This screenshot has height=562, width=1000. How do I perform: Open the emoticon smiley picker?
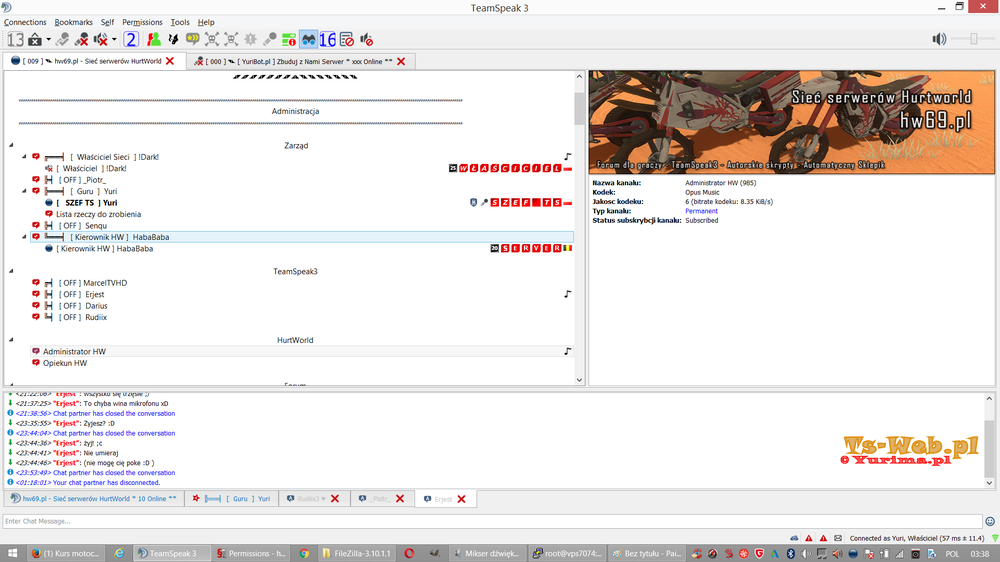[990, 521]
